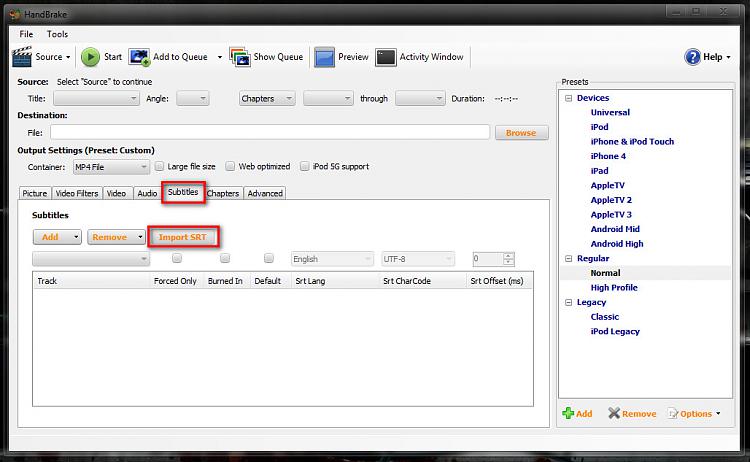Select the Universal preset
The height and width of the screenshot is (462, 750).
click(610, 112)
